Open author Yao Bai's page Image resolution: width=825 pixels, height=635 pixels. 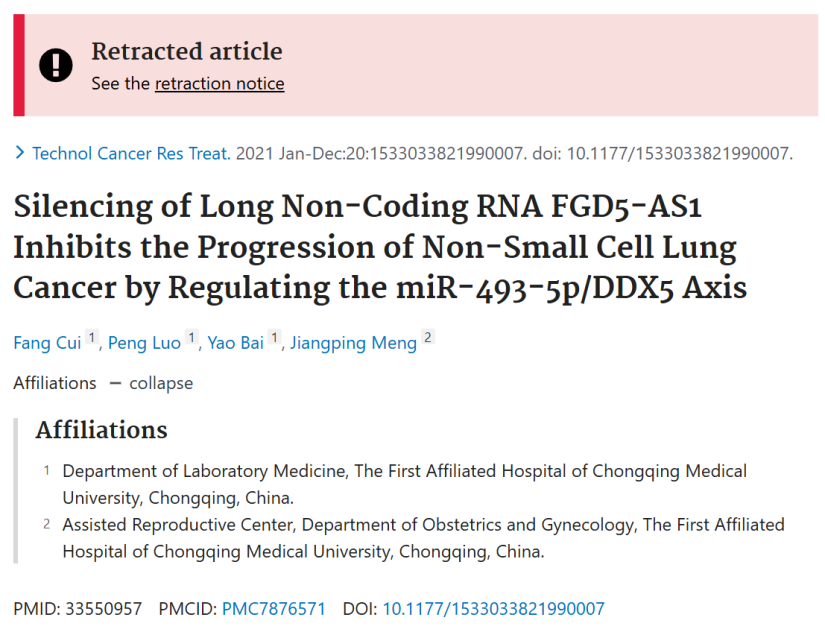click(235, 342)
